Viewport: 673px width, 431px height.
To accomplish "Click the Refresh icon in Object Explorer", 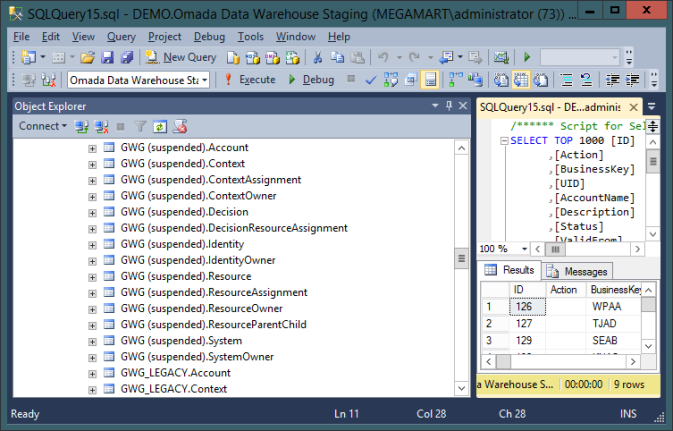I will (160, 127).
